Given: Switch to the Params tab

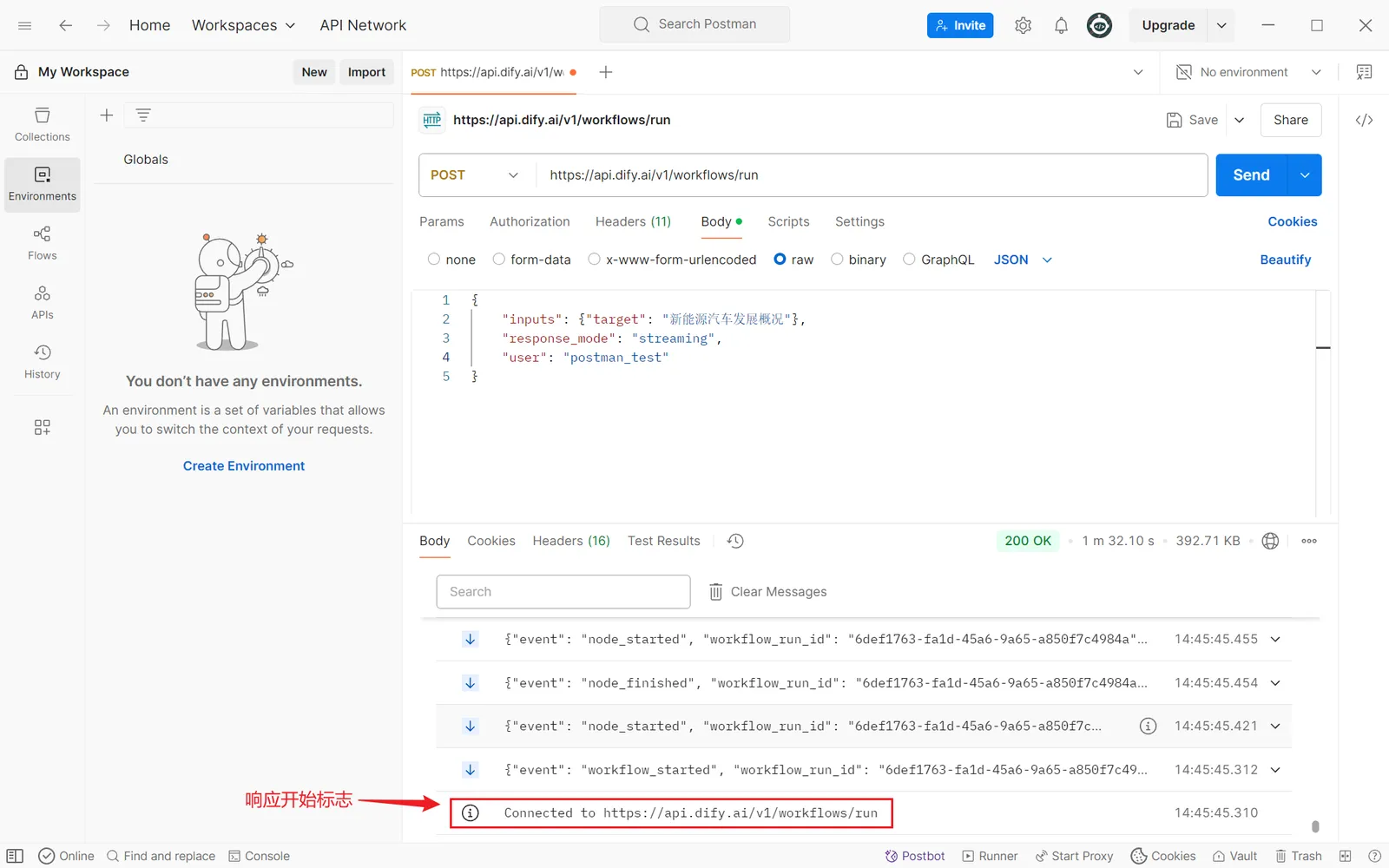Looking at the screenshot, I should [442, 221].
